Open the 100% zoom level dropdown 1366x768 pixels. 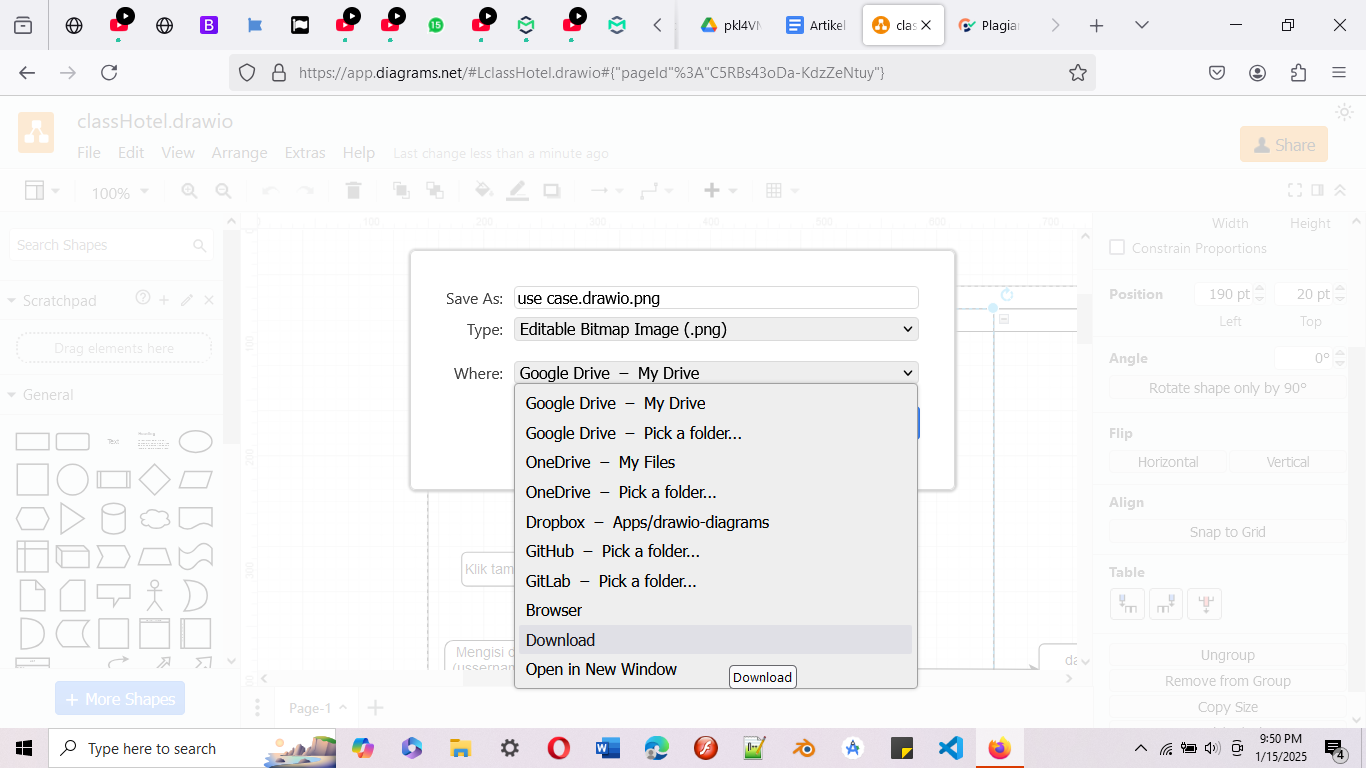[x=120, y=192]
